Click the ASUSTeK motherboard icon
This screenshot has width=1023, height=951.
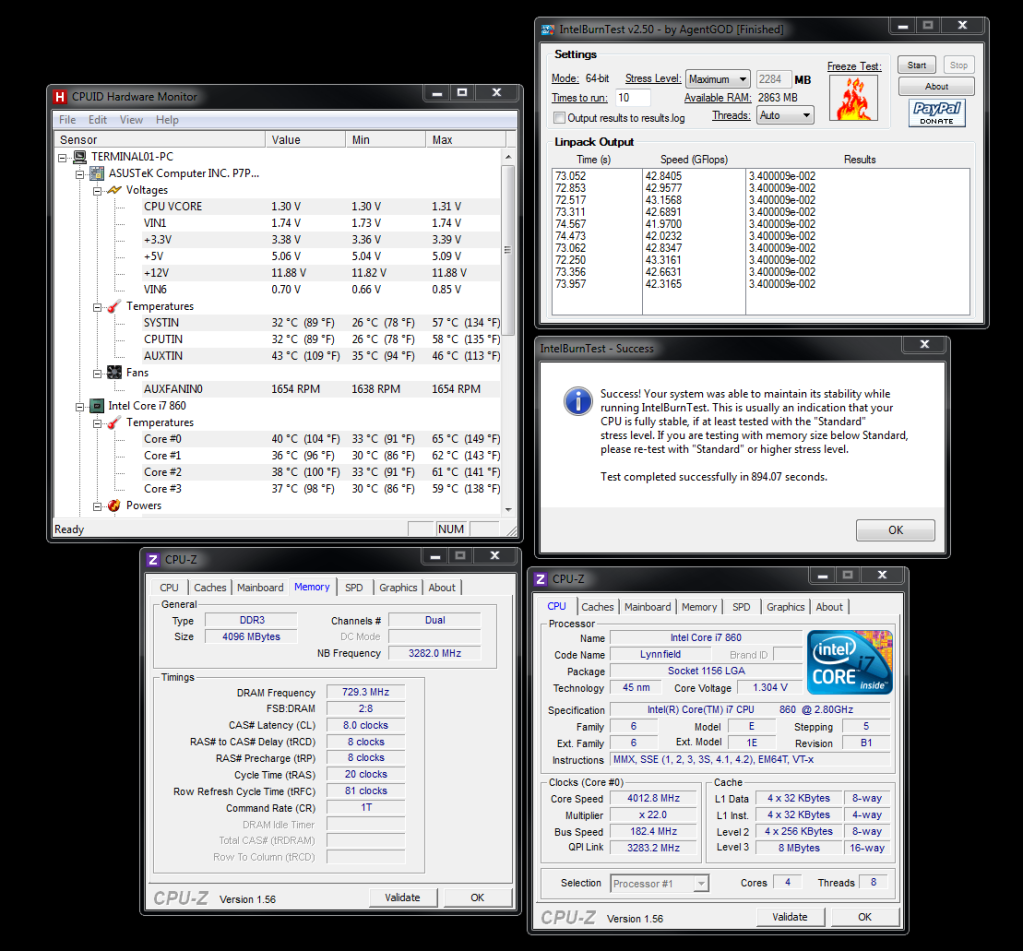tap(97, 174)
